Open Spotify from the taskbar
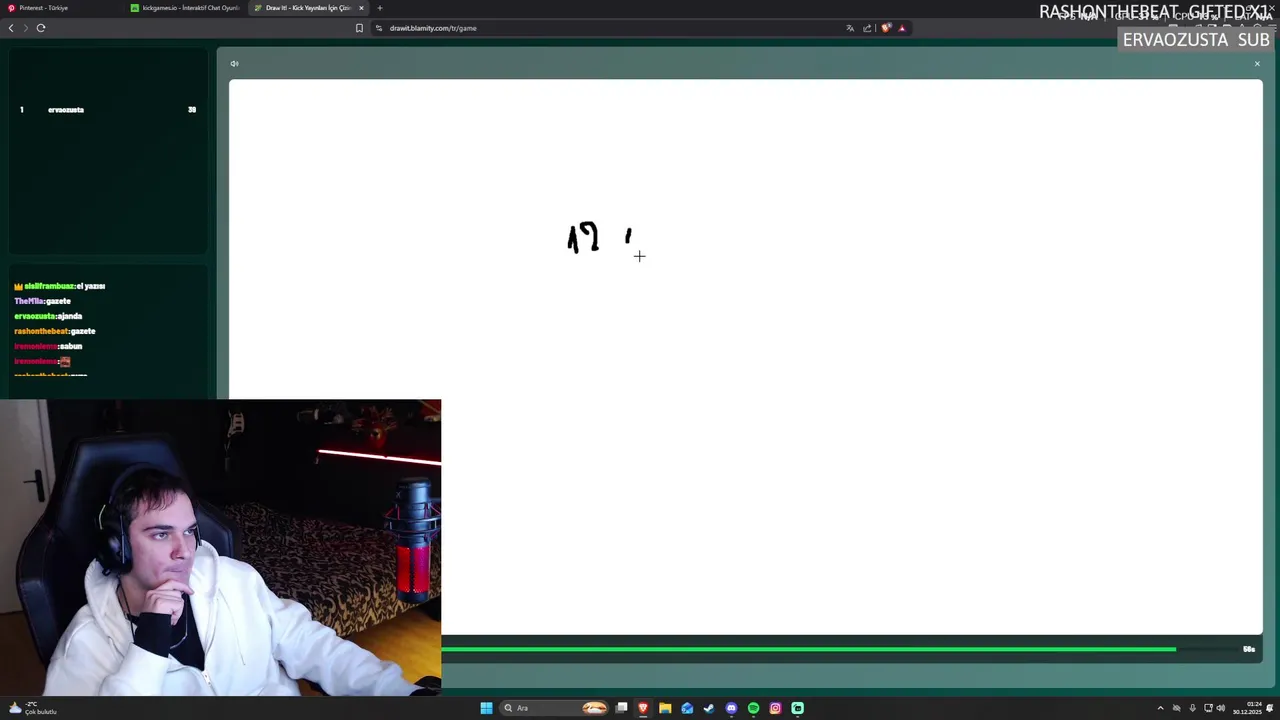Viewport: 1280px width, 720px height. pos(753,708)
